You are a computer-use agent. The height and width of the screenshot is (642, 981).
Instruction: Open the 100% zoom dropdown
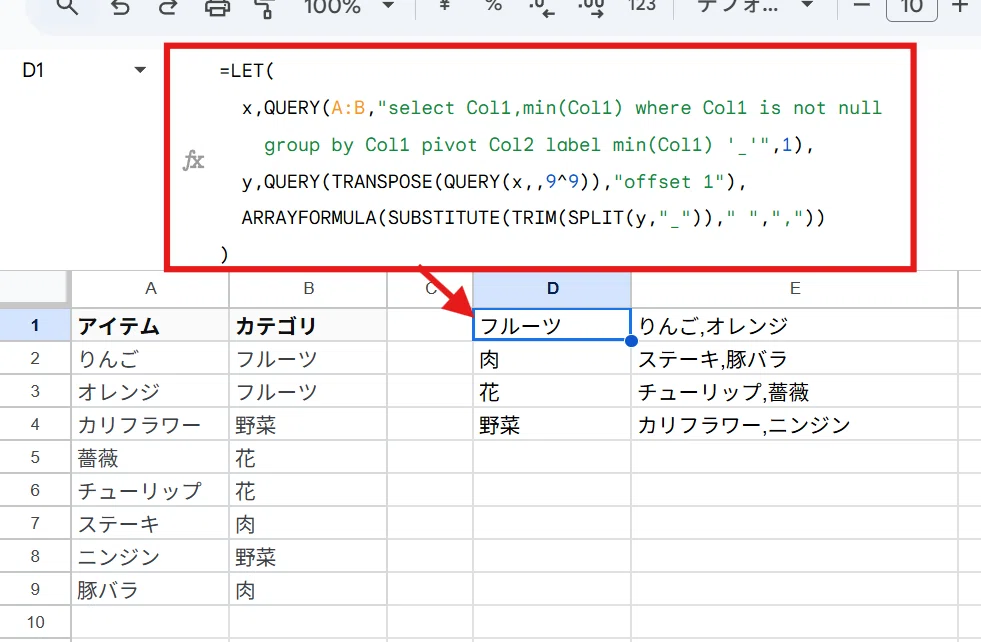point(348,6)
